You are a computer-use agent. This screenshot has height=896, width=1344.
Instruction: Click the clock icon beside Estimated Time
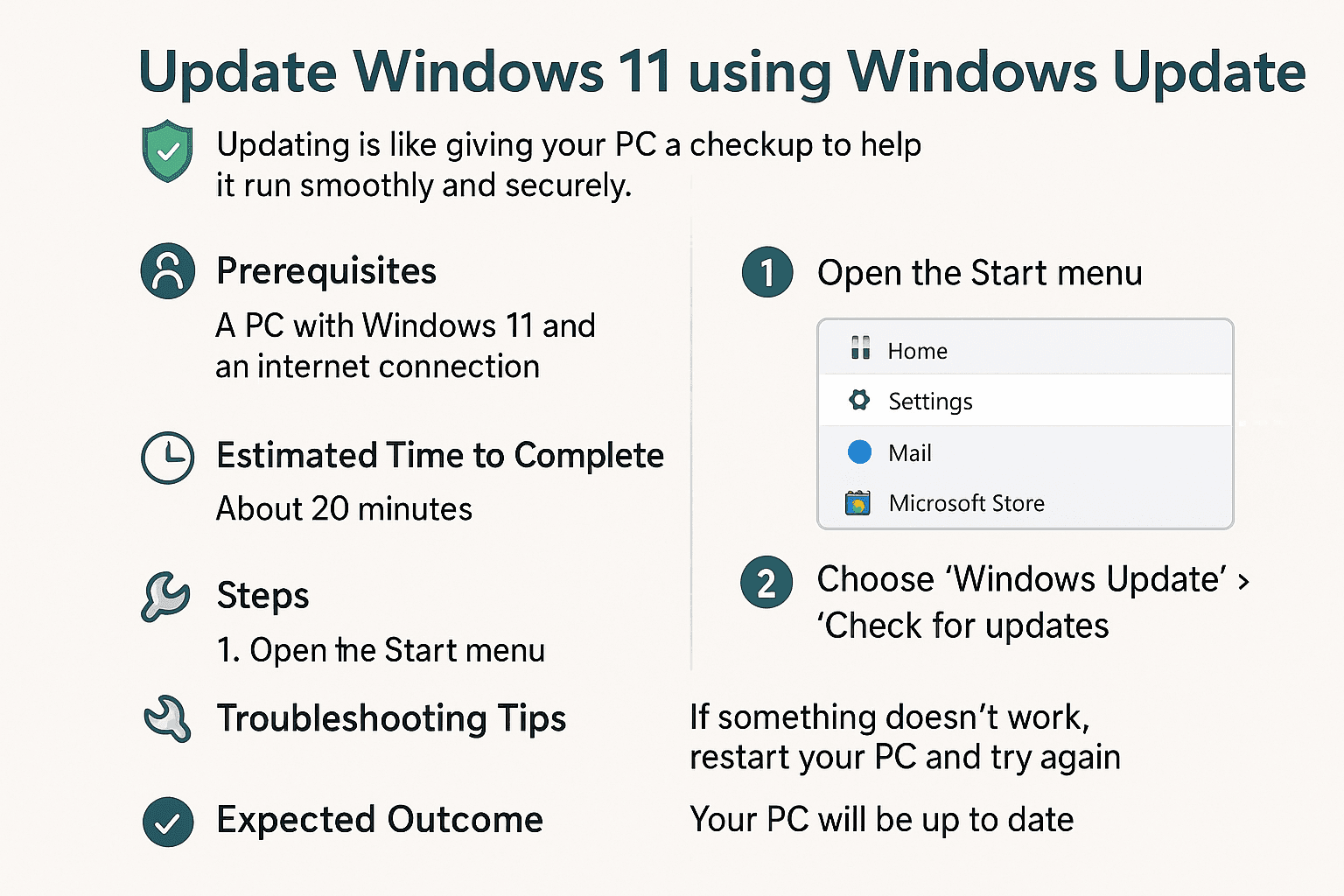(167, 457)
